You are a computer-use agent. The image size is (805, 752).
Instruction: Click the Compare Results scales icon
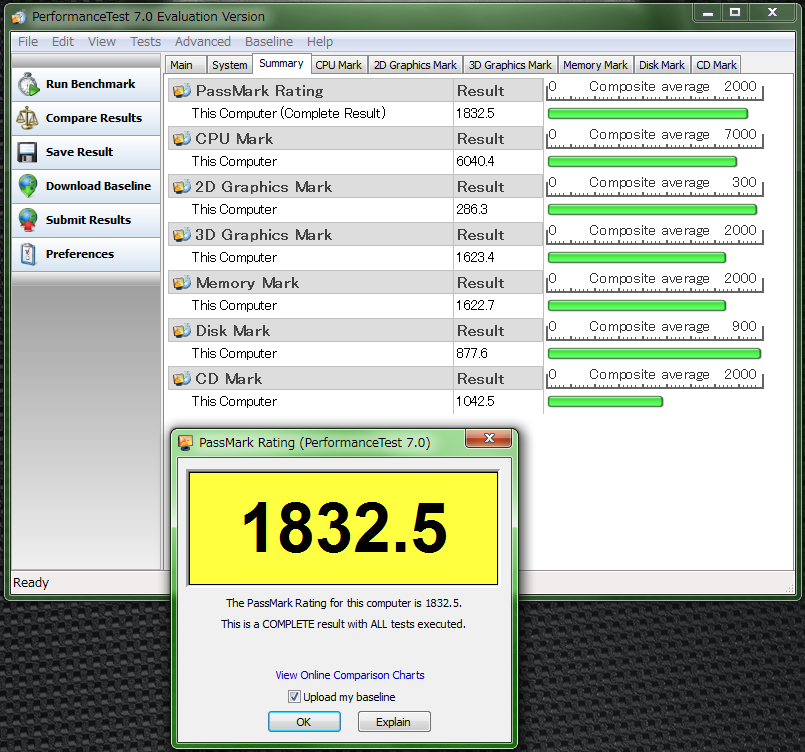(x=27, y=118)
